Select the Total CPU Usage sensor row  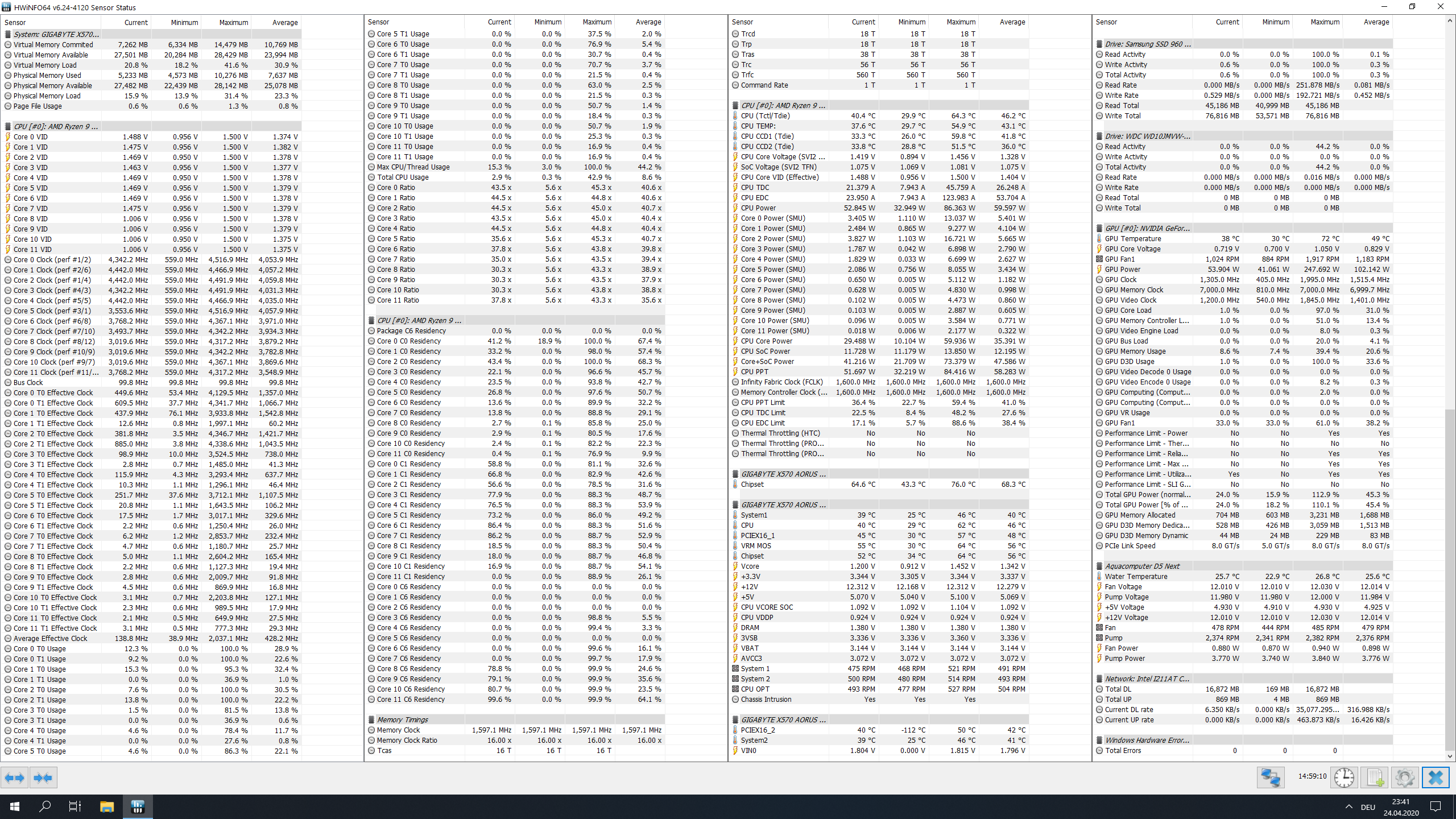click(x=403, y=177)
